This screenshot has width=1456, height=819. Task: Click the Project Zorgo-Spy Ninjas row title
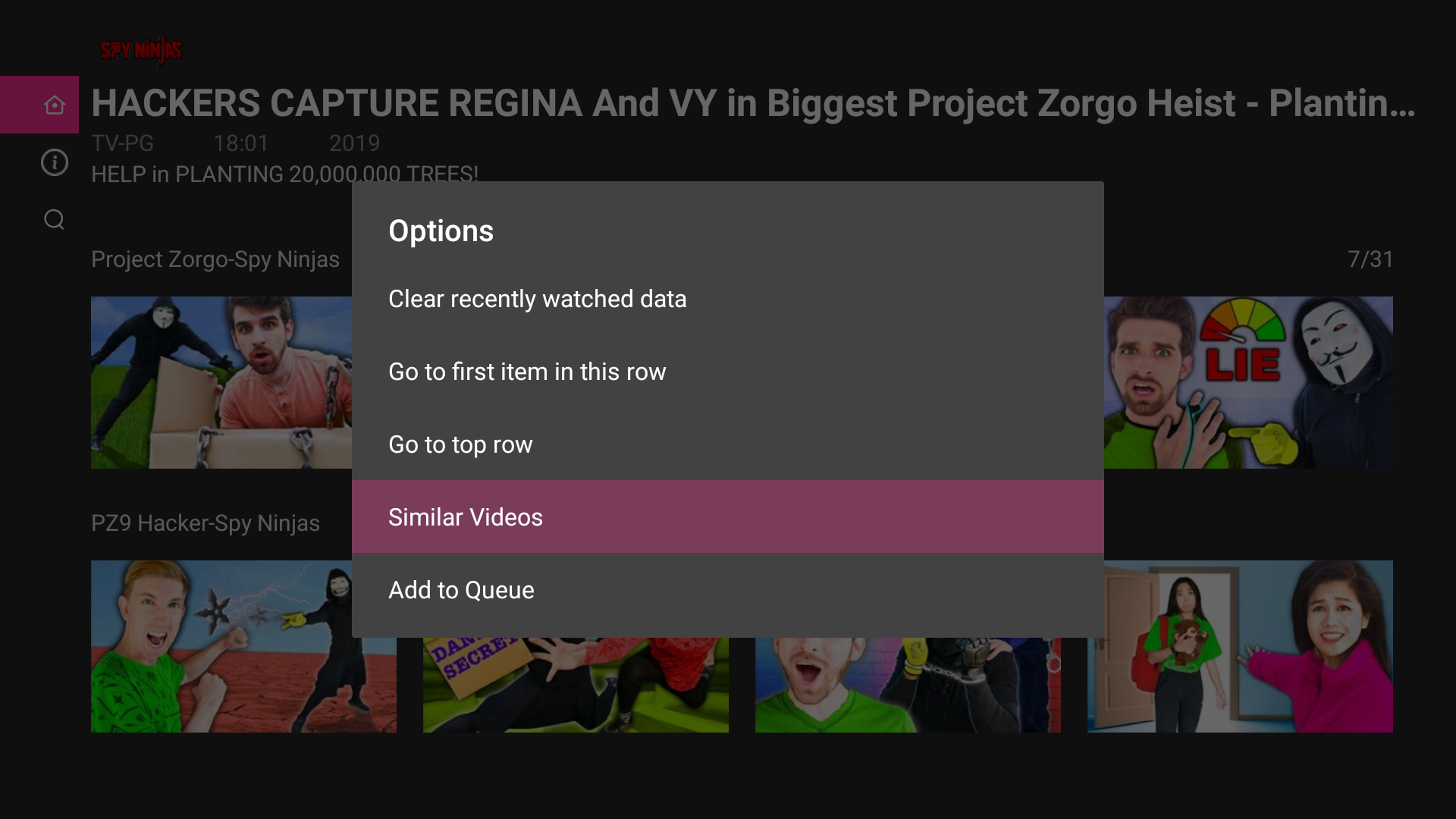click(215, 259)
